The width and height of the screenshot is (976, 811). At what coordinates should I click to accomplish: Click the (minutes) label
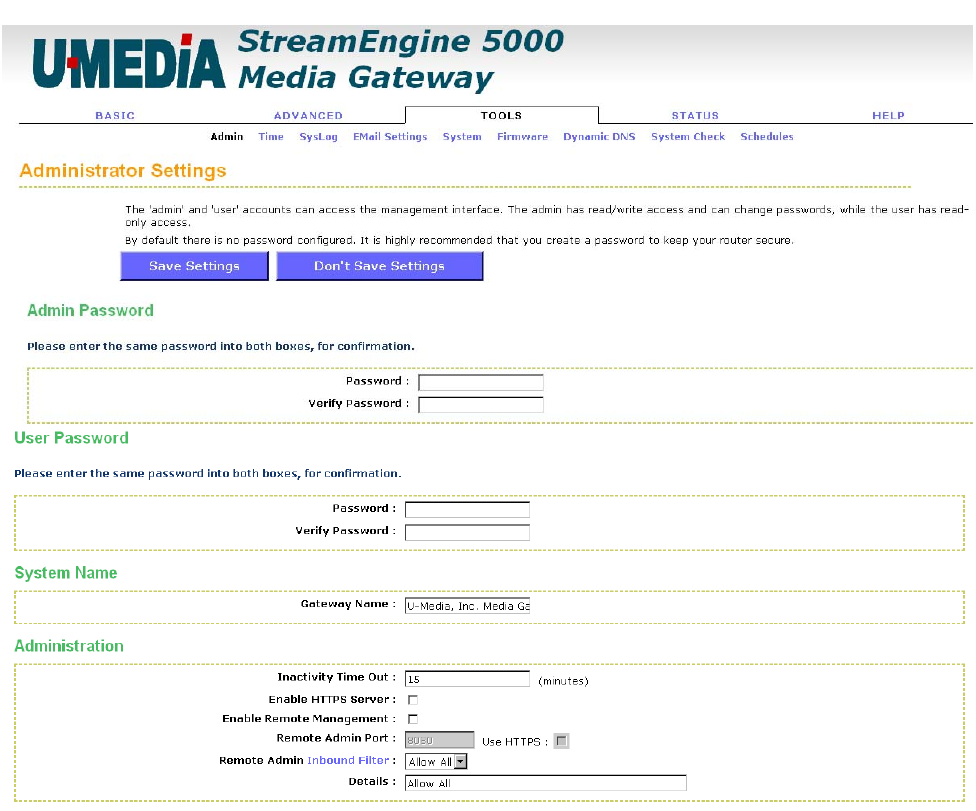[563, 681]
